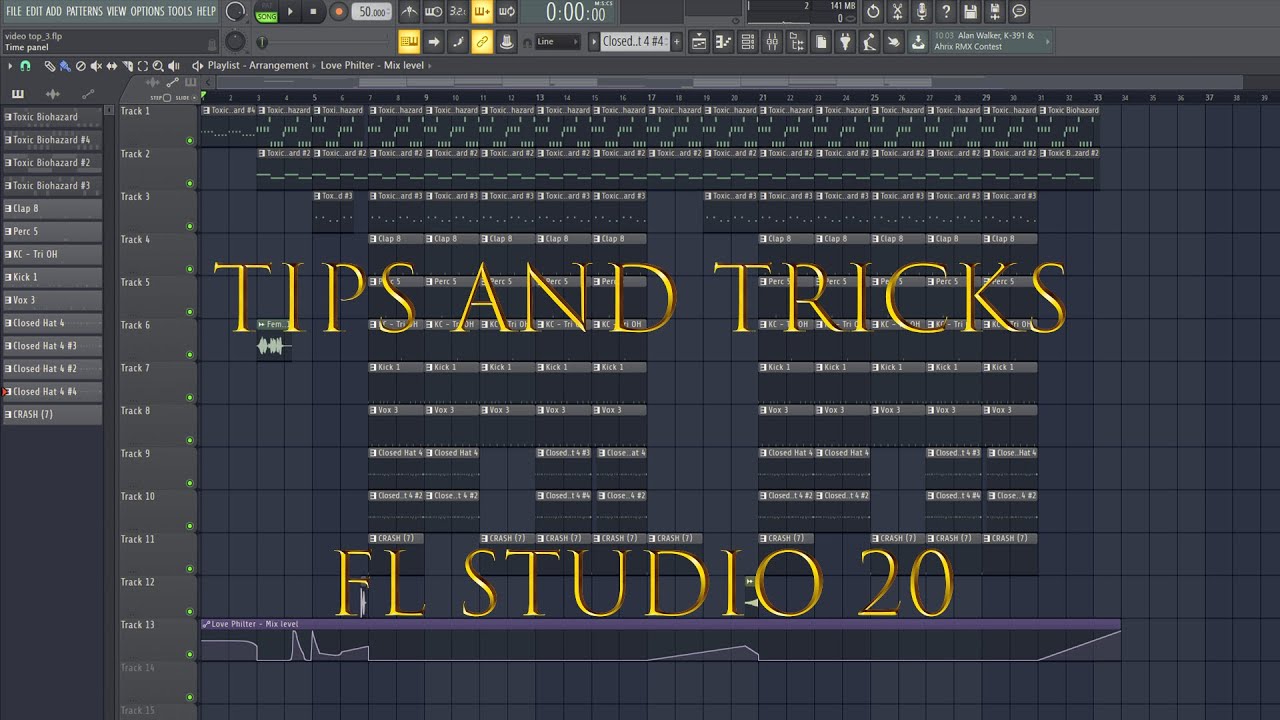Switch the PAT/SONG mode toggle
The image size is (1280, 720).
click(267, 12)
